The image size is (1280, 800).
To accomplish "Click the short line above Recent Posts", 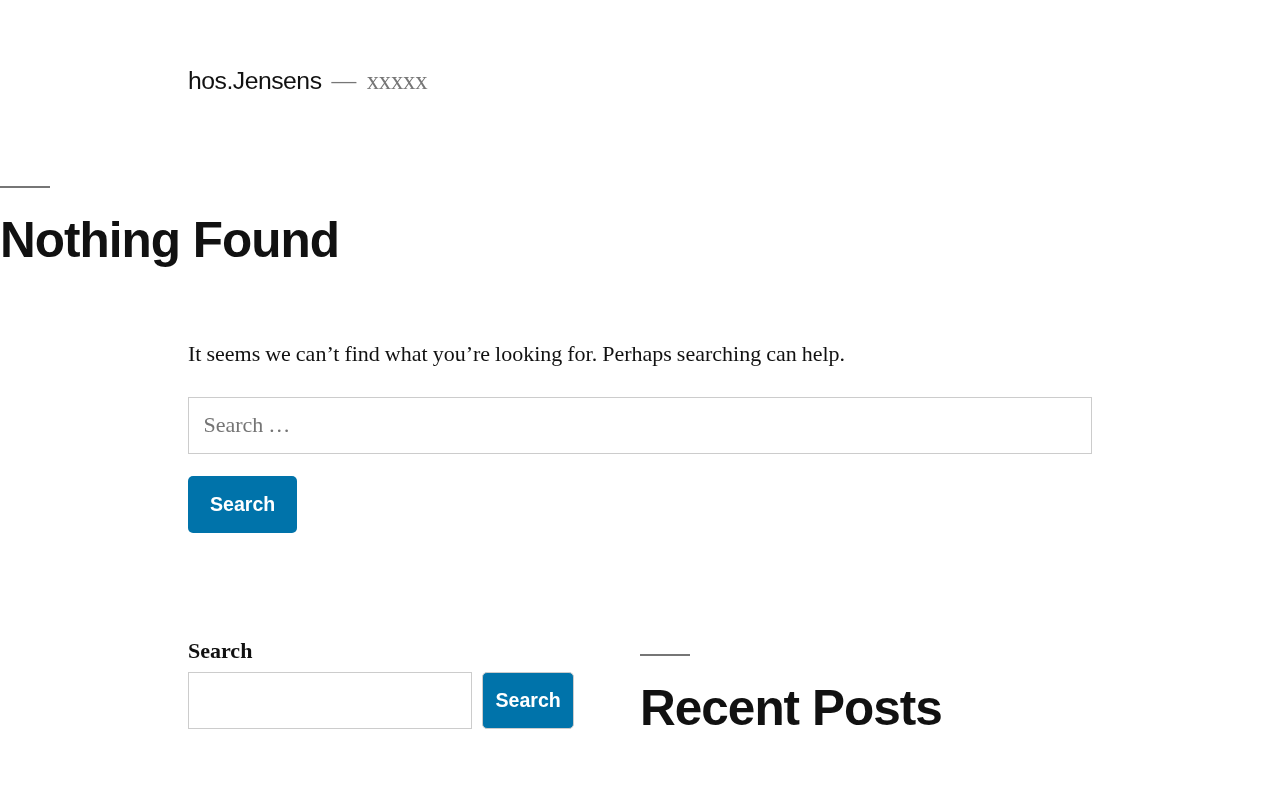I will click(665, 655).
